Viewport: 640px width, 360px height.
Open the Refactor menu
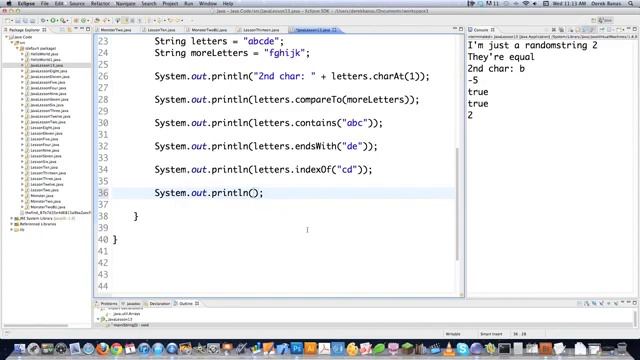pyautogui.click(x=100, y=3)
